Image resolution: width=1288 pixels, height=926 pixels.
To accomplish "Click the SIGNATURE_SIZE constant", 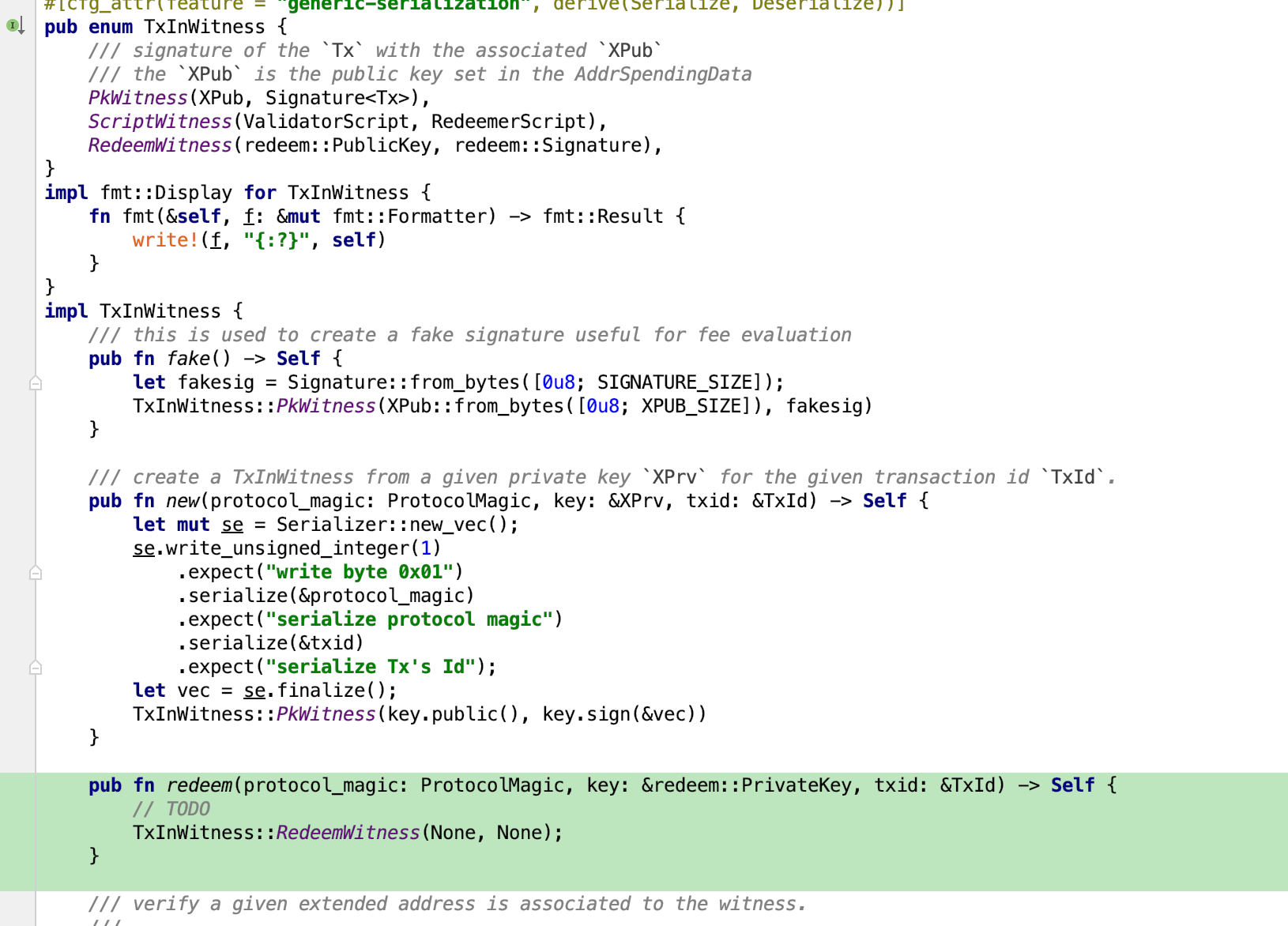I will [675, 382].
